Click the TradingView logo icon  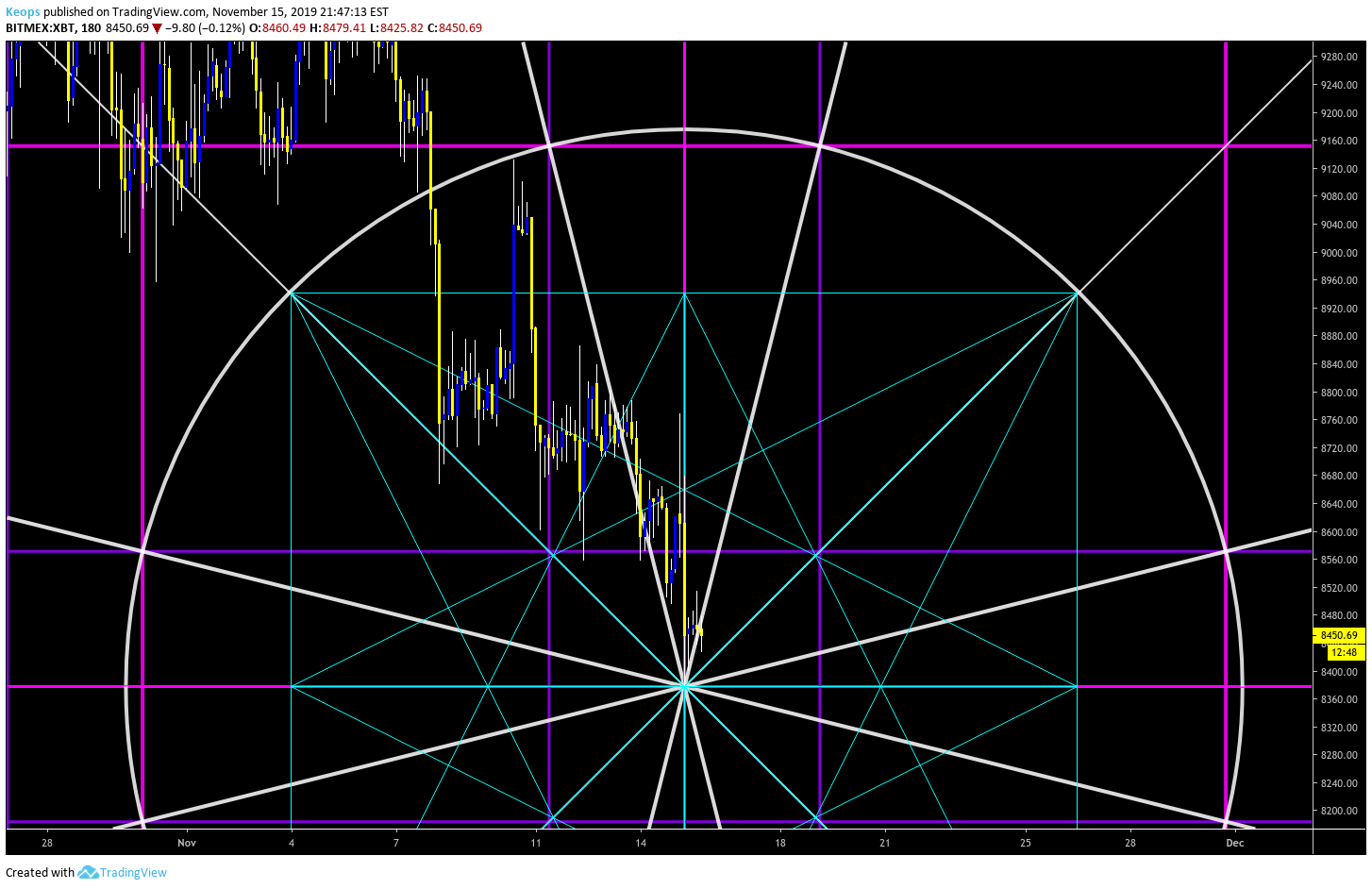coord(88,872)
